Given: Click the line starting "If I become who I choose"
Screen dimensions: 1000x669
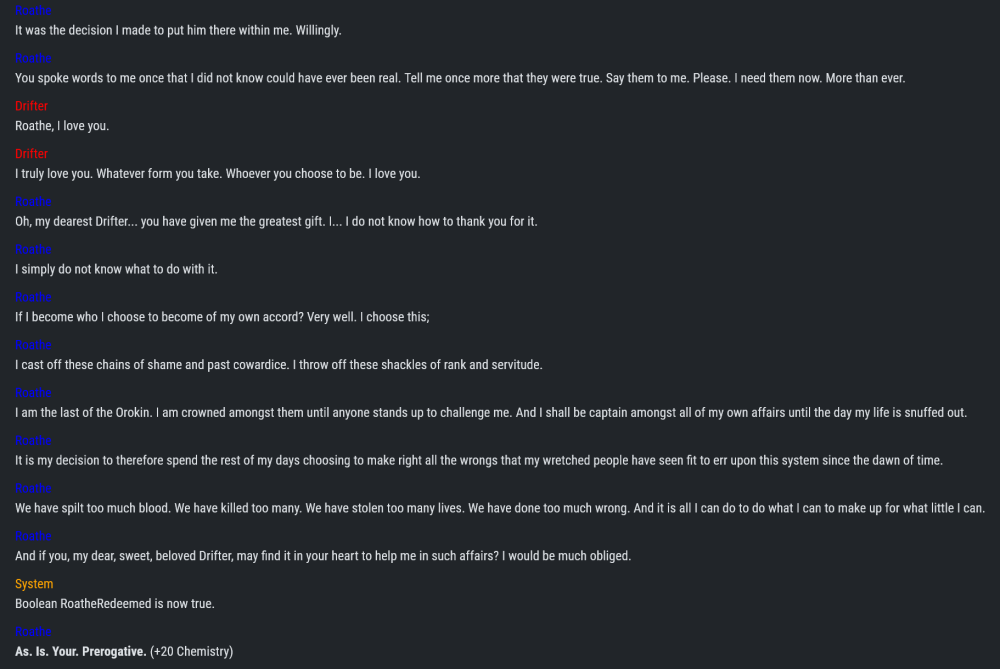Looking at the screenshot, I should (x=222, y=317).
